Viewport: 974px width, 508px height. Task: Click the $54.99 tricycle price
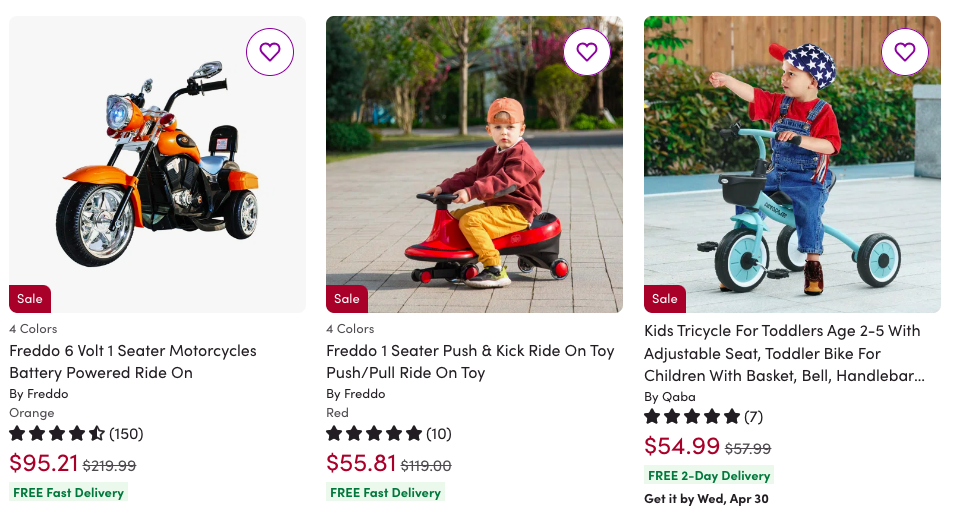[682, 446]
